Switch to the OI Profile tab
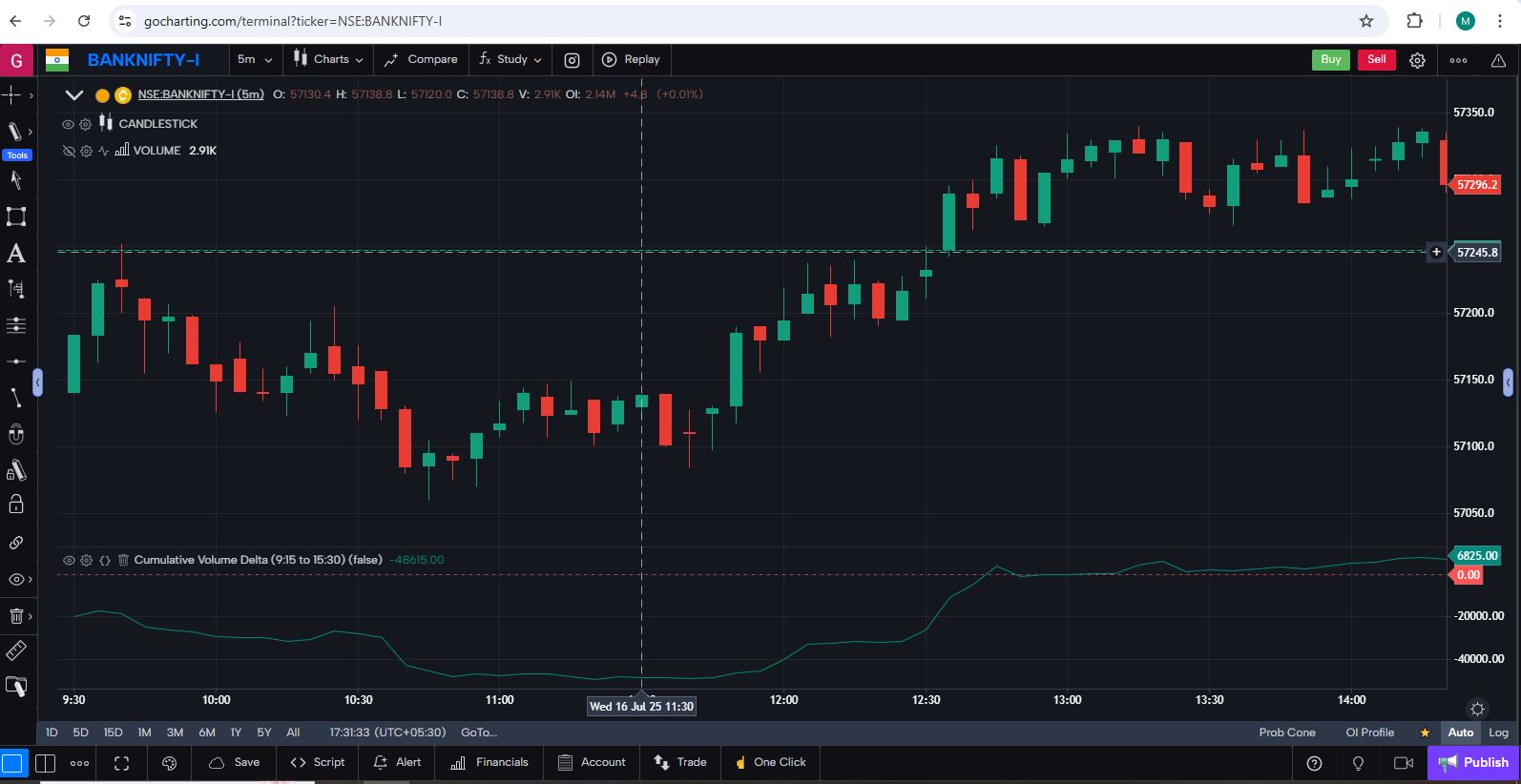 click(1369, 732)
